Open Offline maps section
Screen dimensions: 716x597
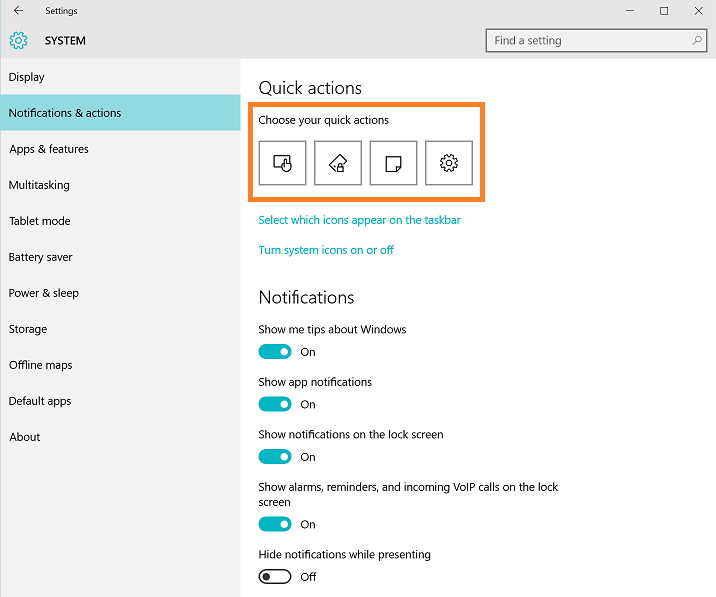point(121,365)
